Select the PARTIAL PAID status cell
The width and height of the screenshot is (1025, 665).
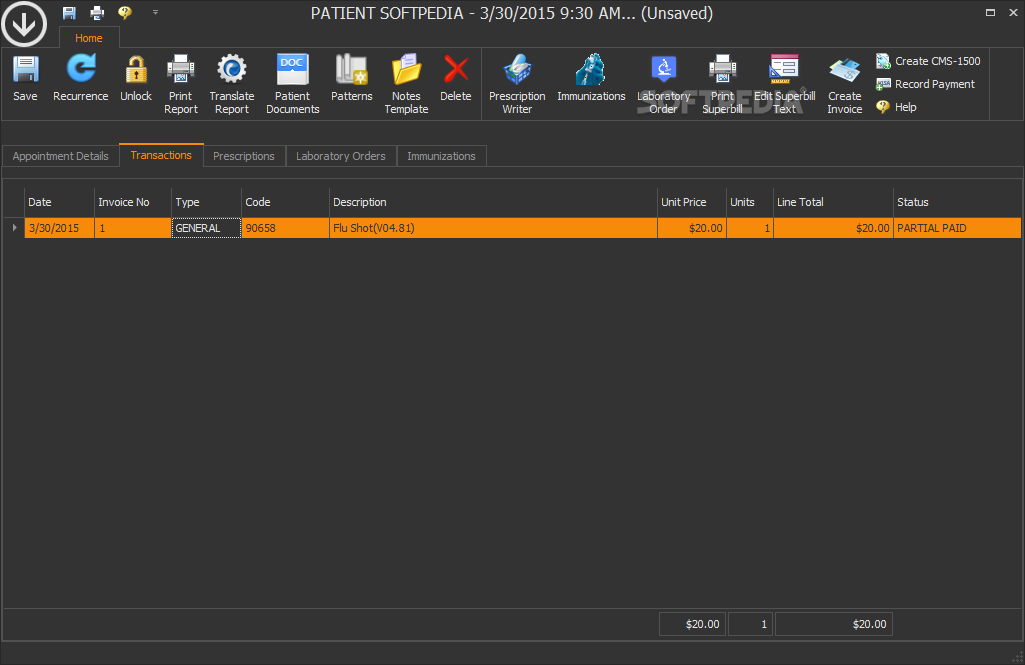(957, 228)
